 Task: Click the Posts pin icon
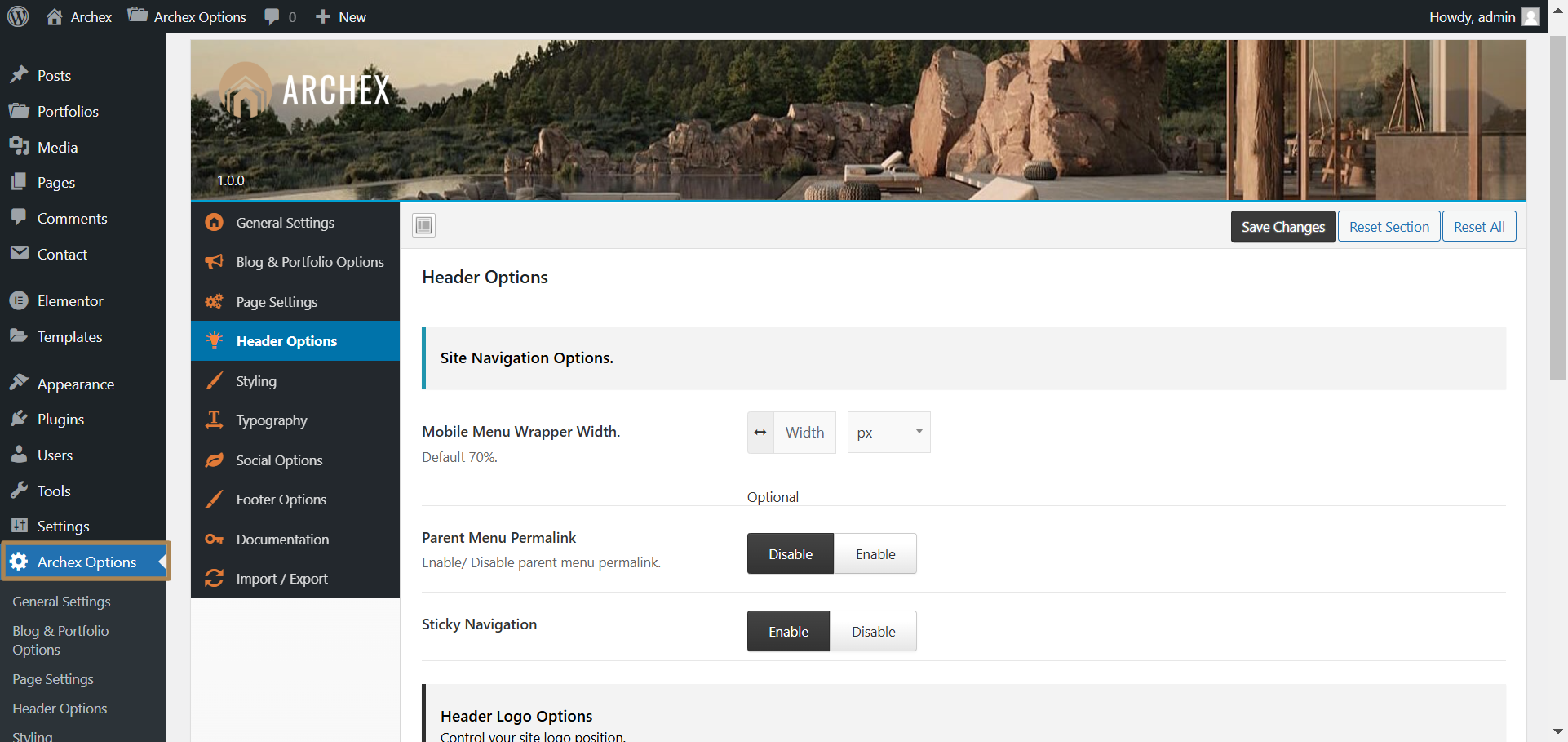pos(19,75)
